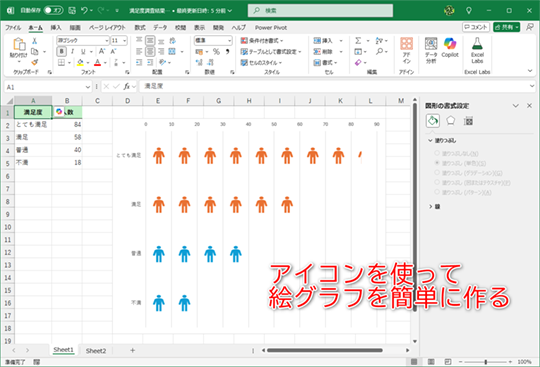Select the Size & Properties pane tab
540x367 pixels.
pos(468,121)
